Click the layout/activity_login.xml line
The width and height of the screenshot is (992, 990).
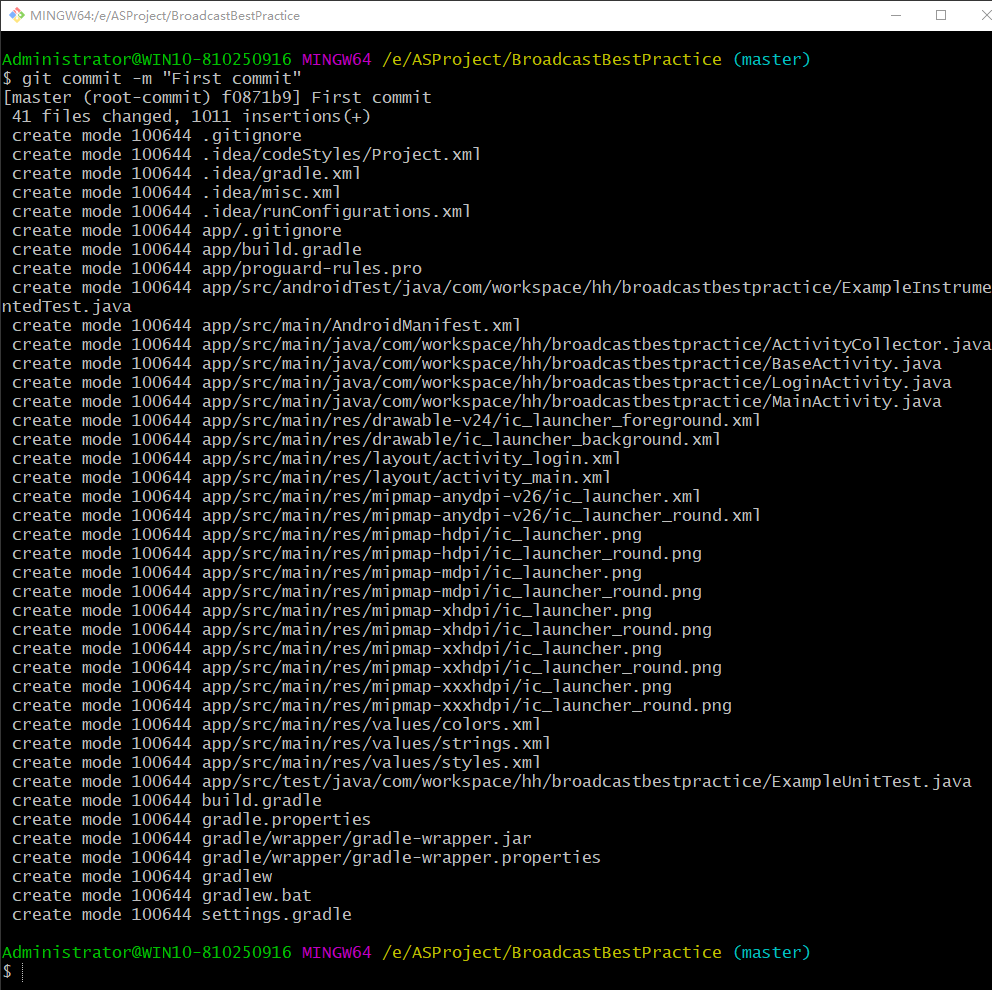pos(316,458)
